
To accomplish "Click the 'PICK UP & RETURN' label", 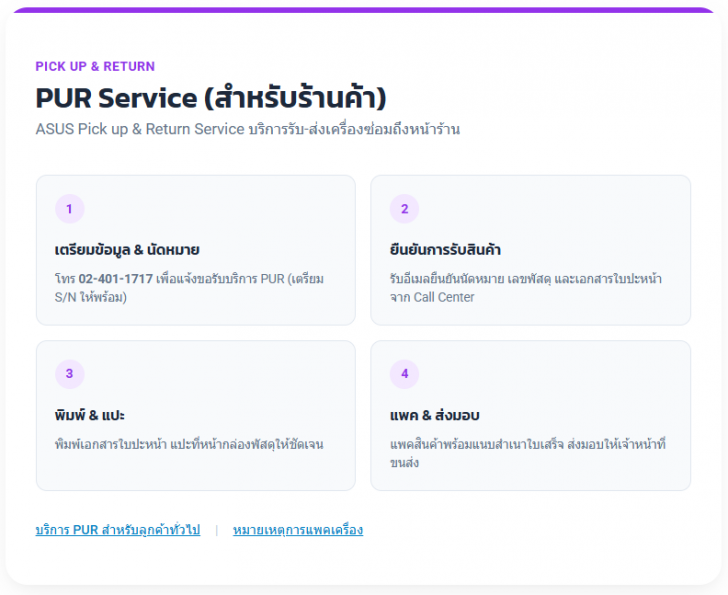I will tap(95, 66).
